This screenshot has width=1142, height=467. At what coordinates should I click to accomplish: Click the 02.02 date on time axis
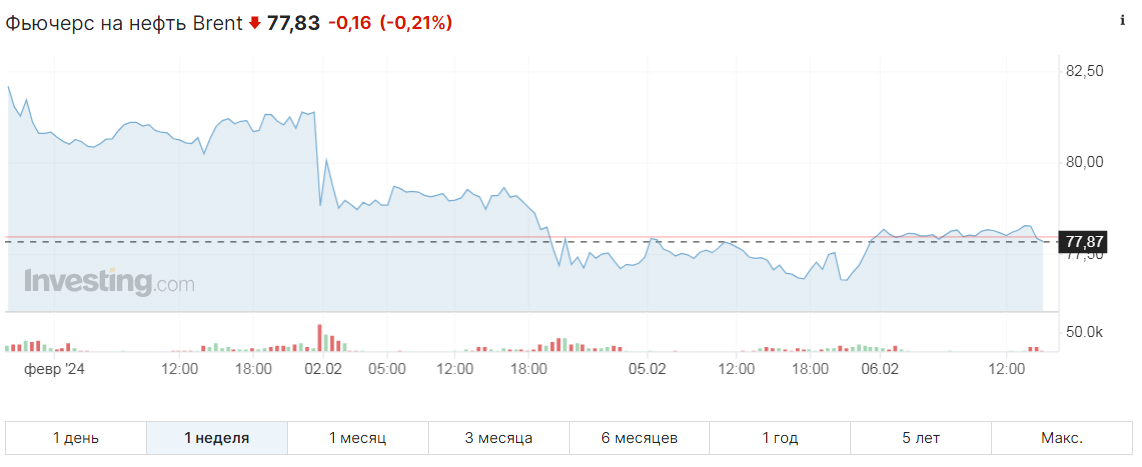[x=323, y=369]
